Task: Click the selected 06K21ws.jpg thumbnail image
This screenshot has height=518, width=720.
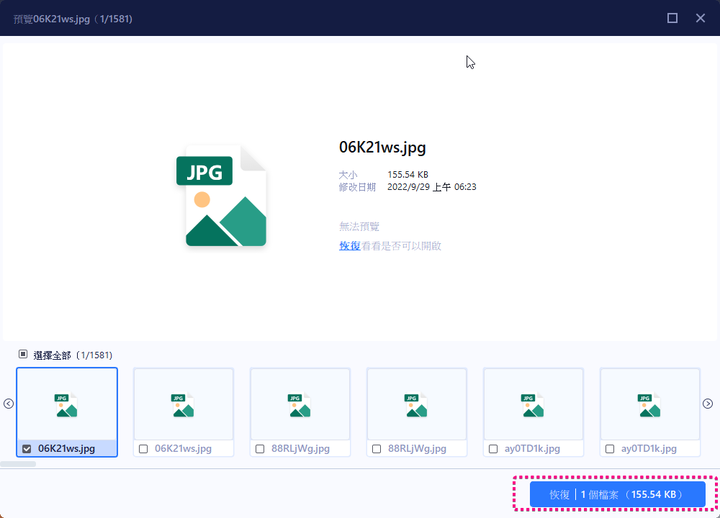Action: coord(67,404)
